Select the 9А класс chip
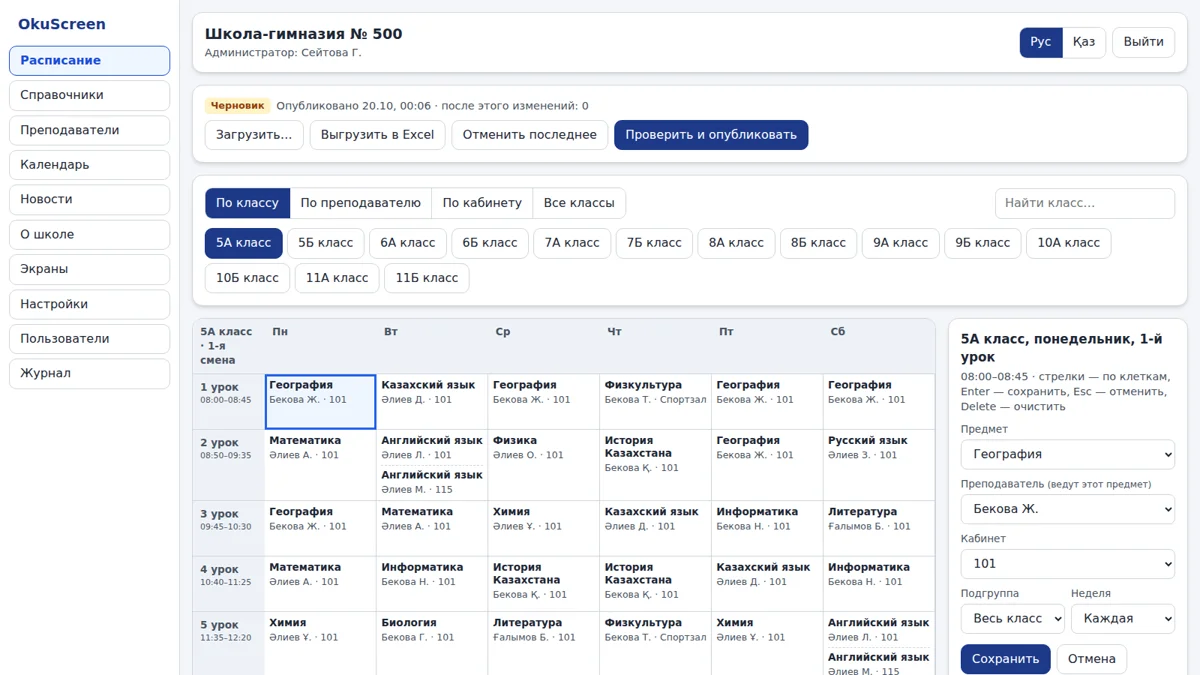 [900, 243]
